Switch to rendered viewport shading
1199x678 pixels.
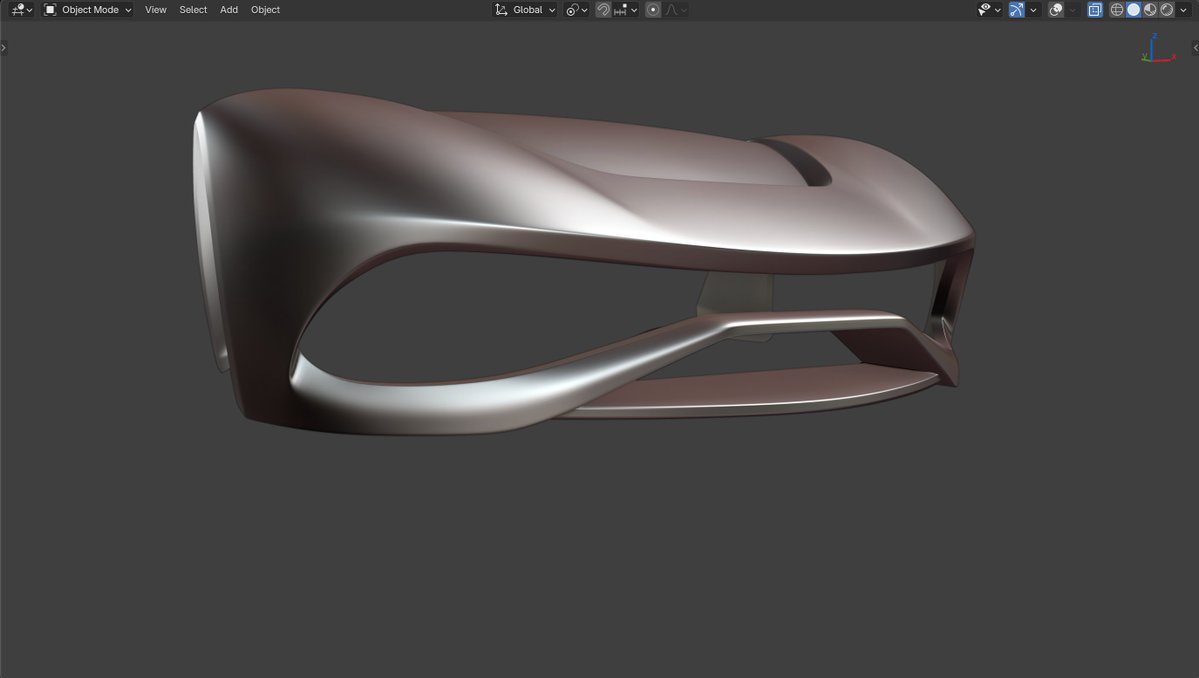pyautogui.click(x=1165, y=9)
